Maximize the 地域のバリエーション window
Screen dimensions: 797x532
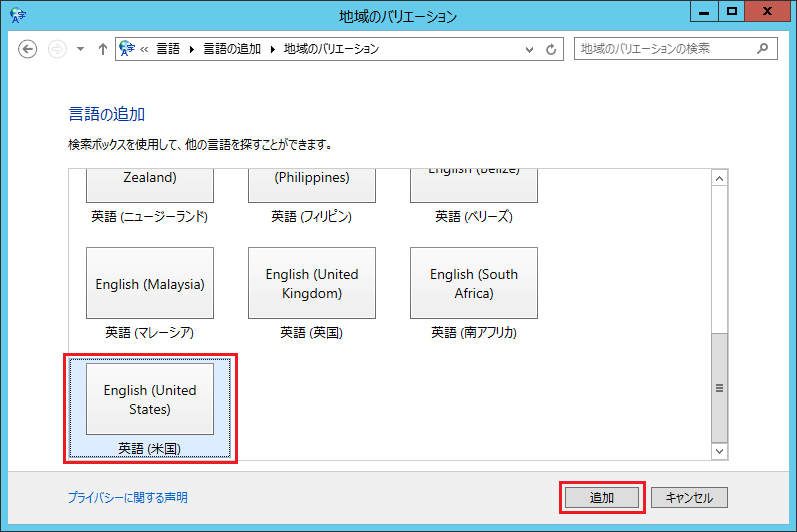point(731,12)
